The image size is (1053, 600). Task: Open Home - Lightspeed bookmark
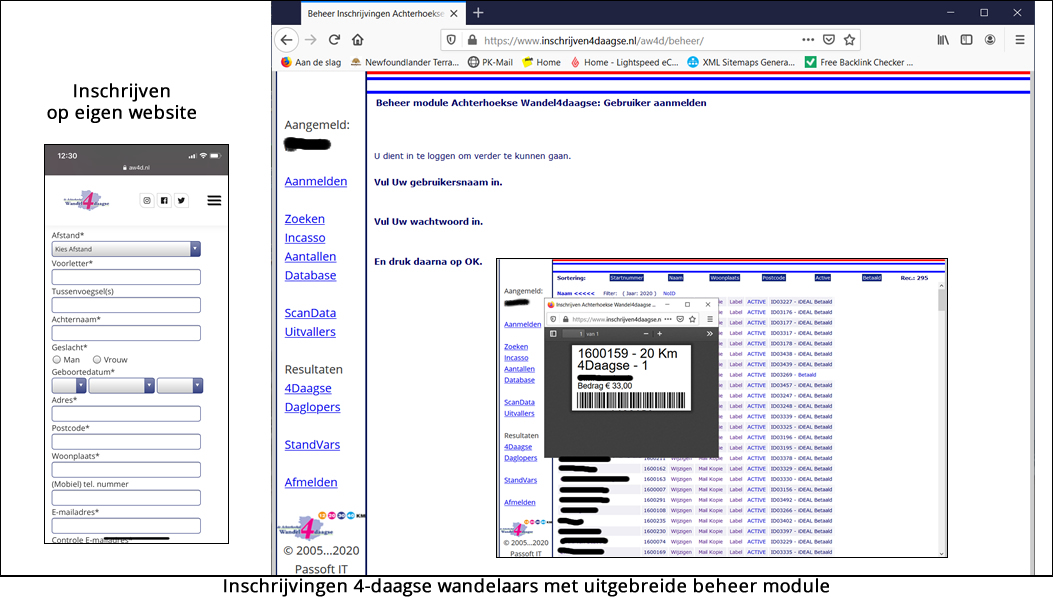[x=624, y=62]
